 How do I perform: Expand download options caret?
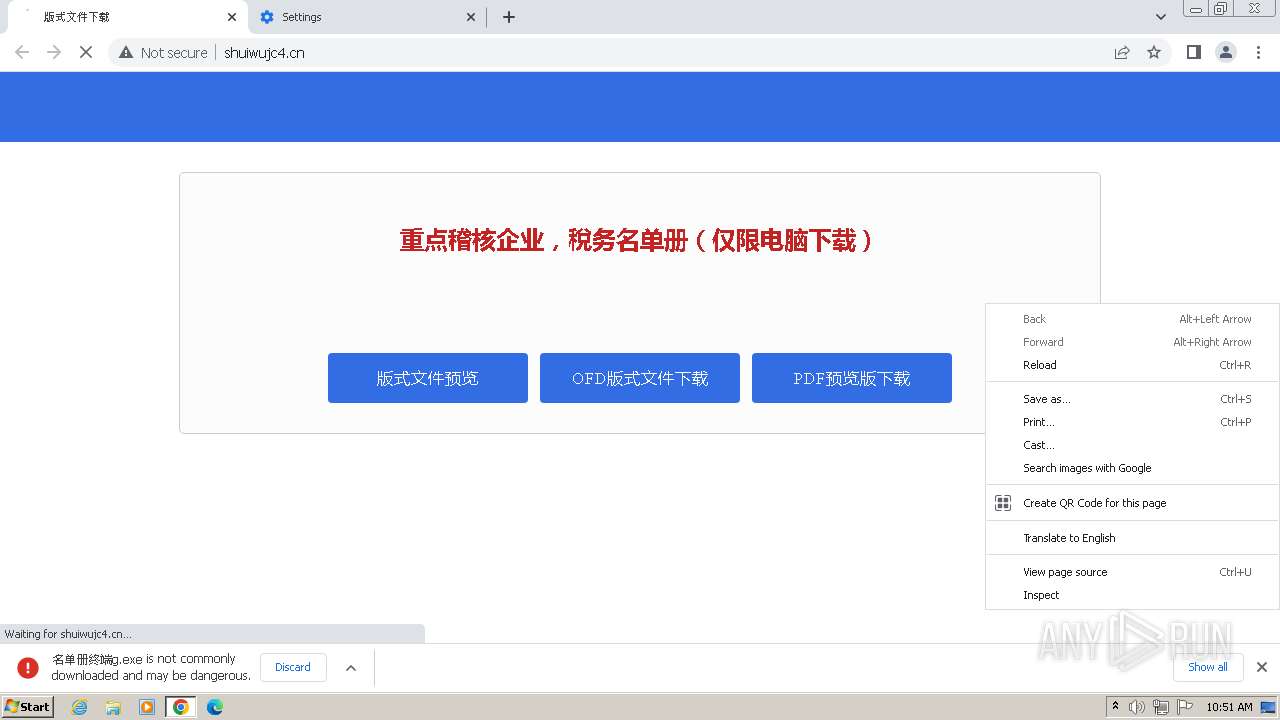pos(351,668)
